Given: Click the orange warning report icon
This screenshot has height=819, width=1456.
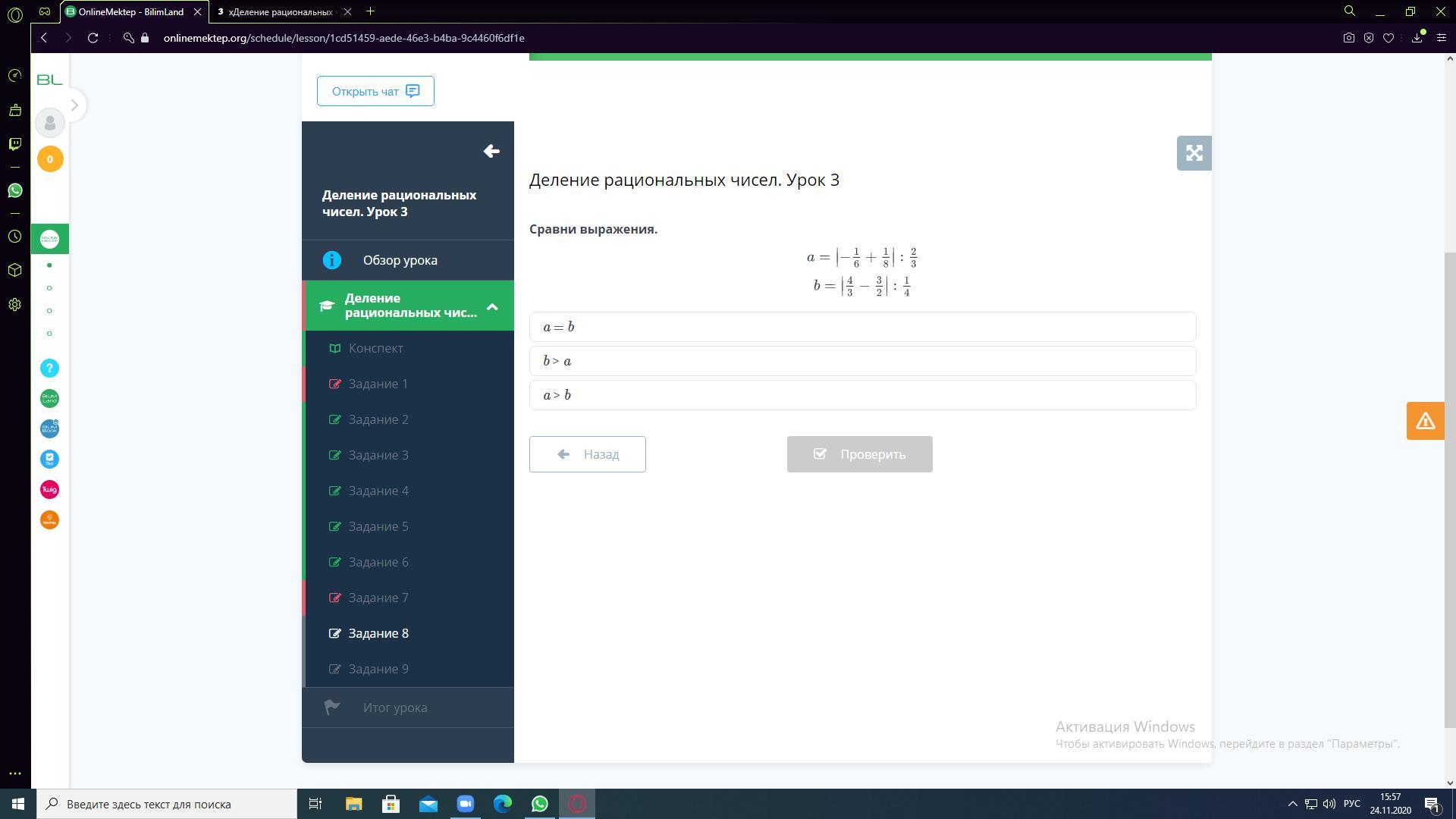Looking at the screenshot, I should [1425, 421].
